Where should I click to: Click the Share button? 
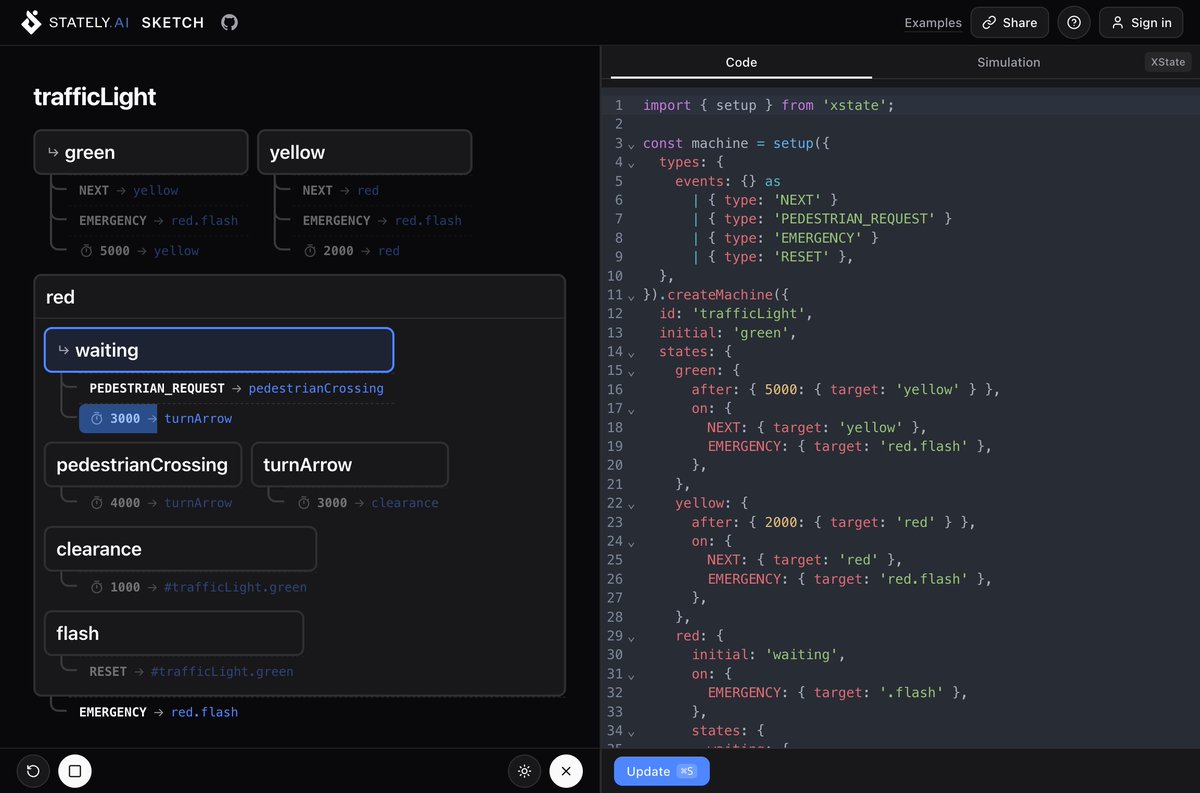[x=1009, y=23]
